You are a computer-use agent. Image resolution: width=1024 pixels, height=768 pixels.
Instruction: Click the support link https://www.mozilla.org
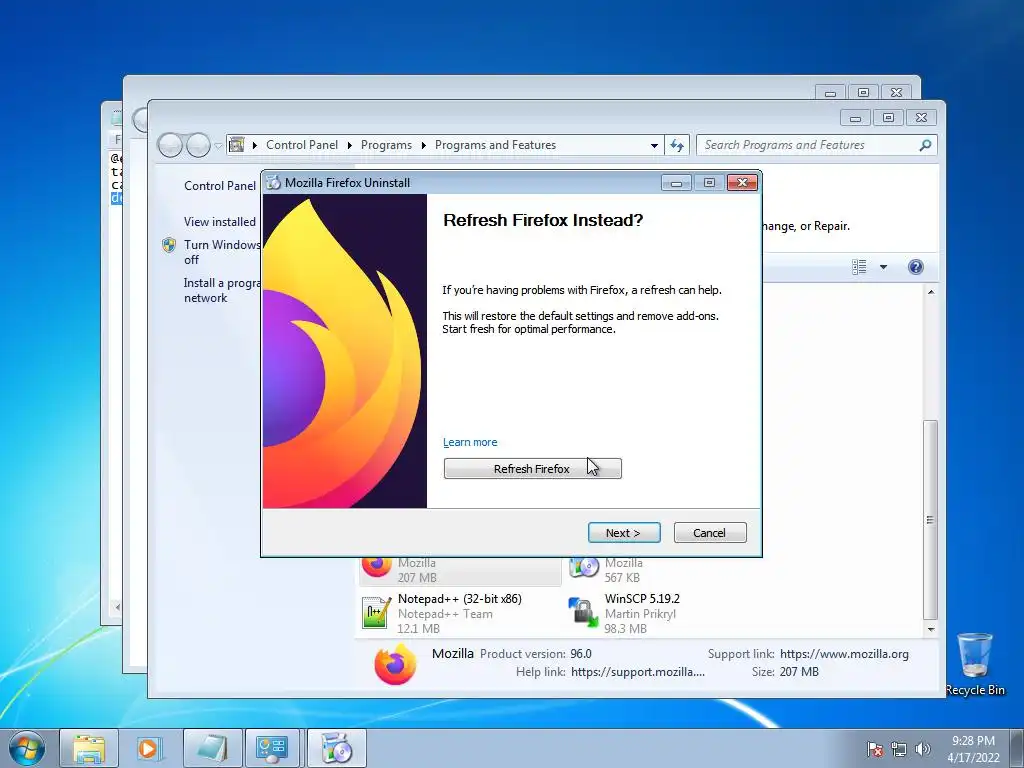844,654
